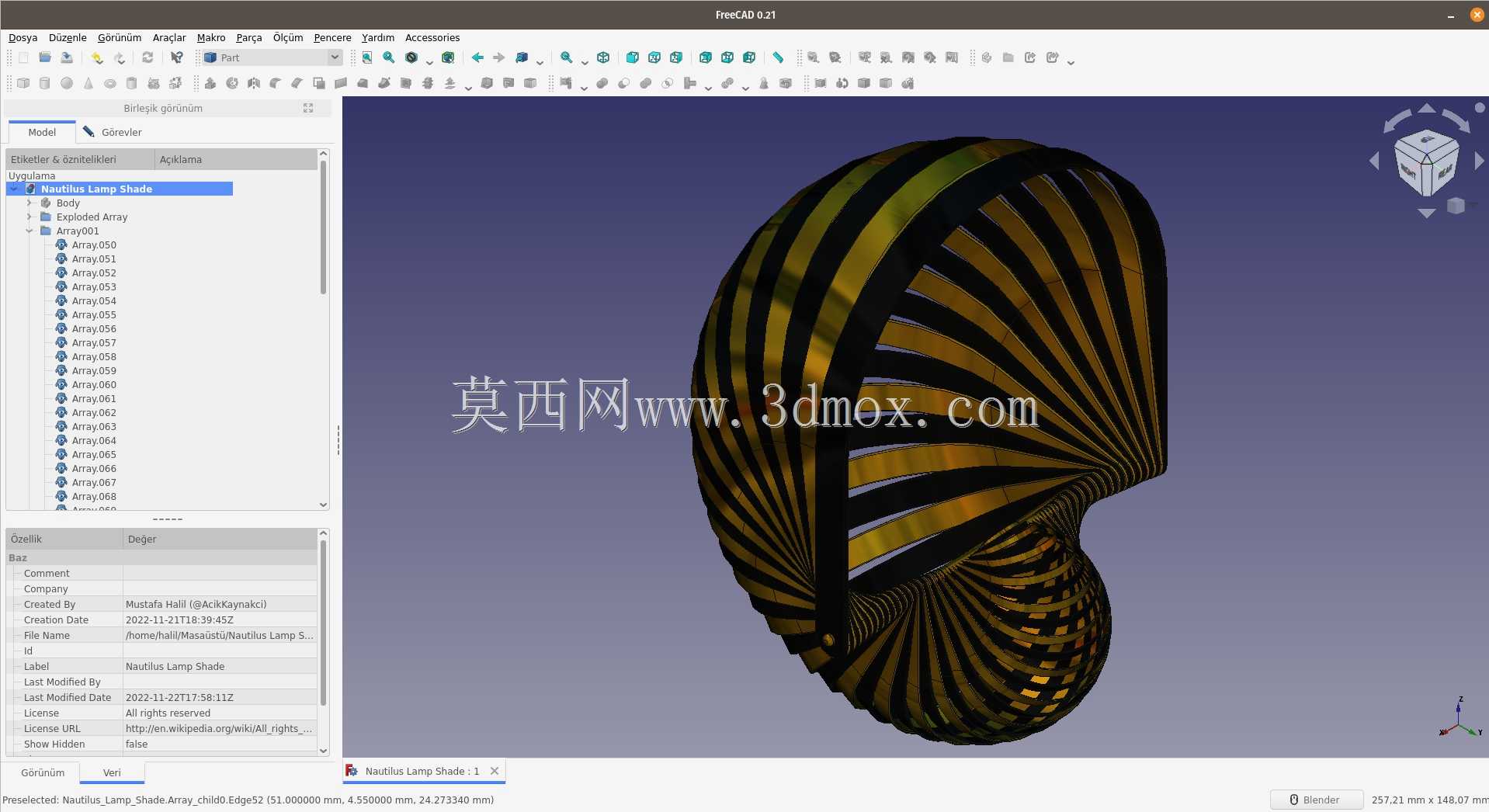Viewport: 1489px width, 812px height.
Task: Click the model tree vertical scrollbar
Action: point(324,227)
